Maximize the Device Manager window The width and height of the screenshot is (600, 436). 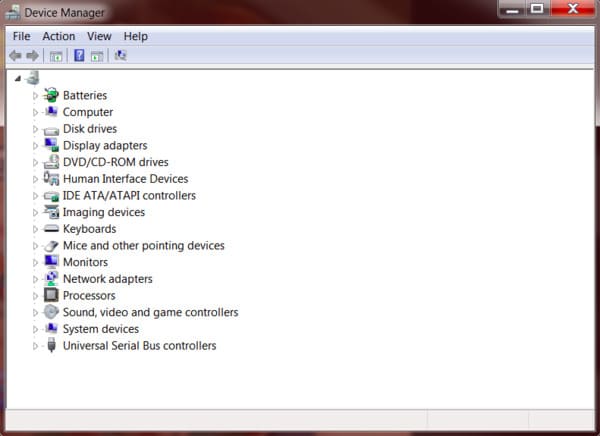[x=537, y=9]
